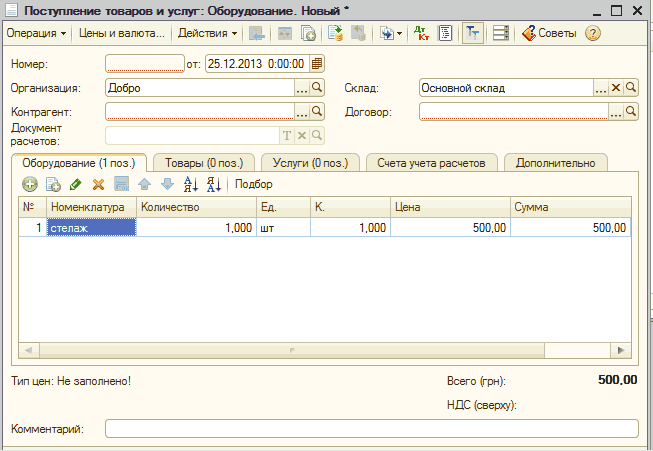Click the Подбор button
This screenshot has width=653, height=451.
point(254,184)
